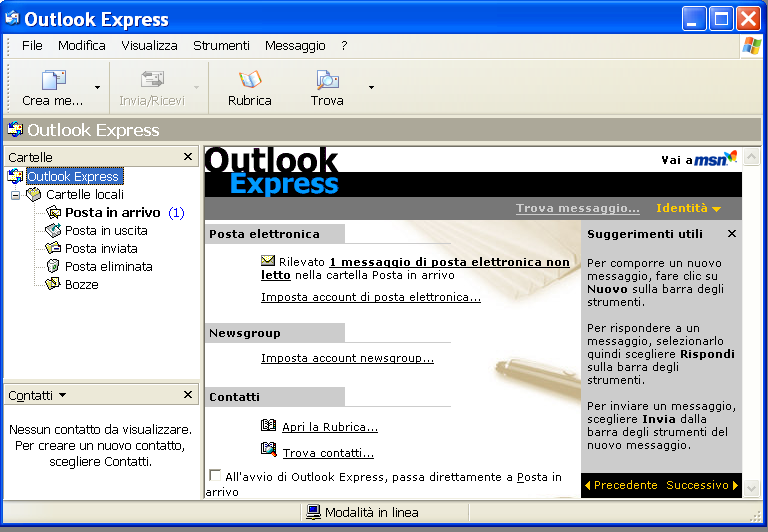Open the Strumenti menu
Screen dimensions: 768x532
221,46
